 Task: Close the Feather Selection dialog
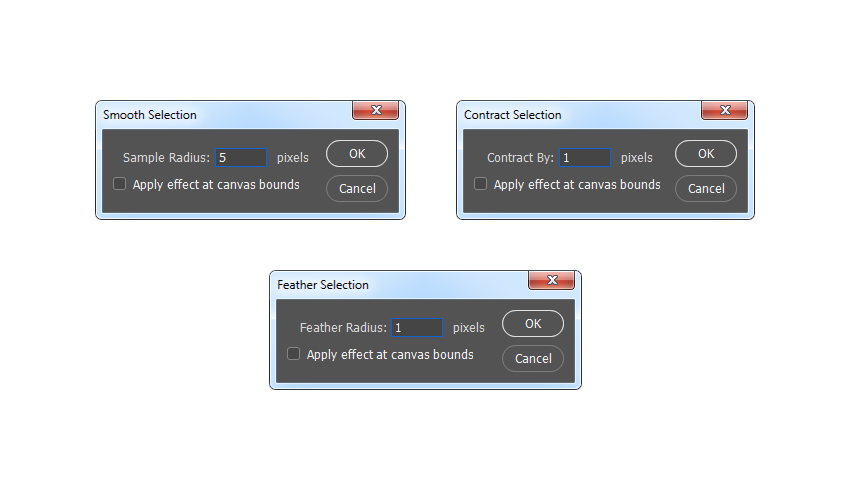coord(551,280)
